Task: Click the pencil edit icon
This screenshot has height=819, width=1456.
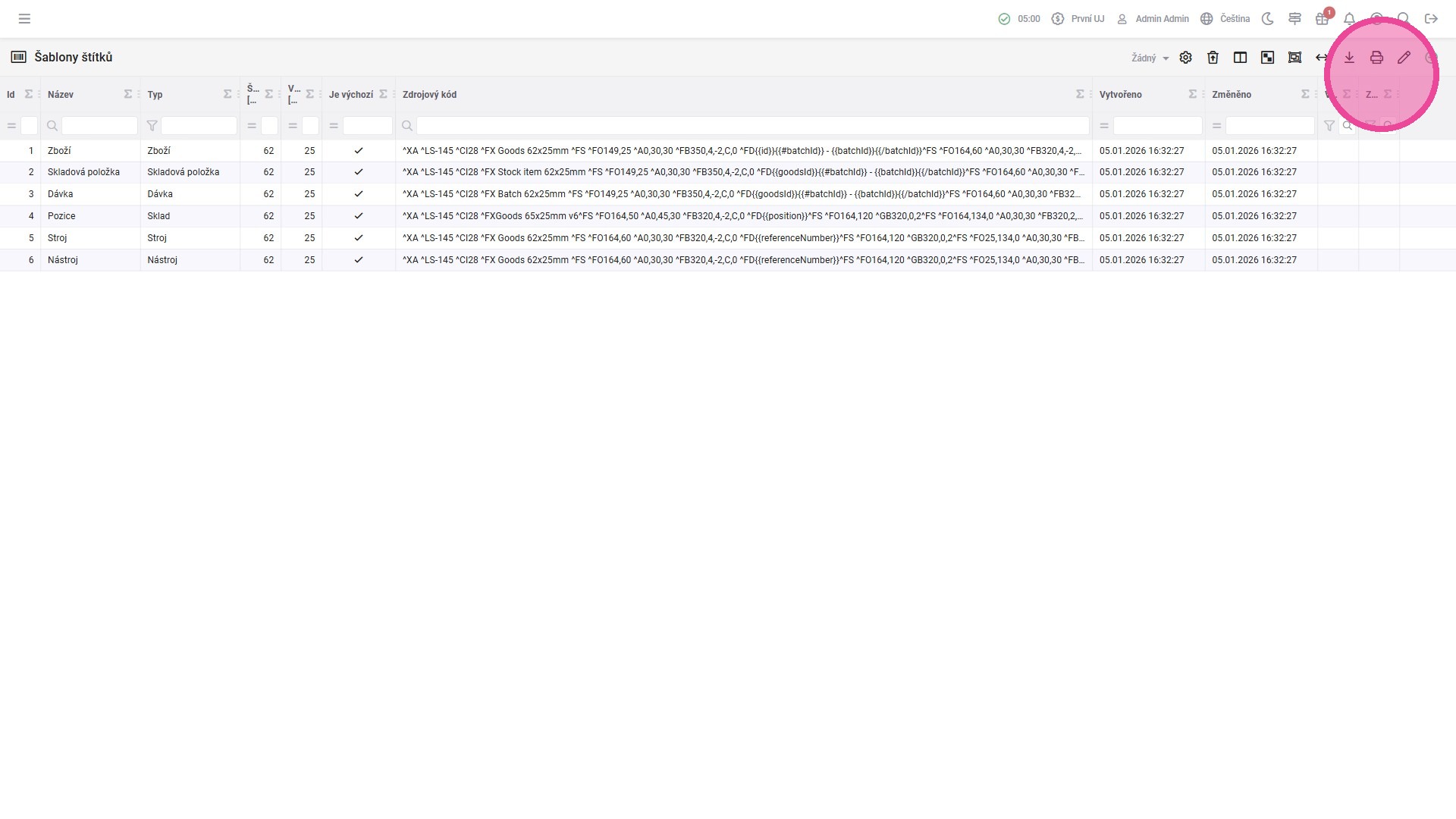Action: [x=1404, y=58]
